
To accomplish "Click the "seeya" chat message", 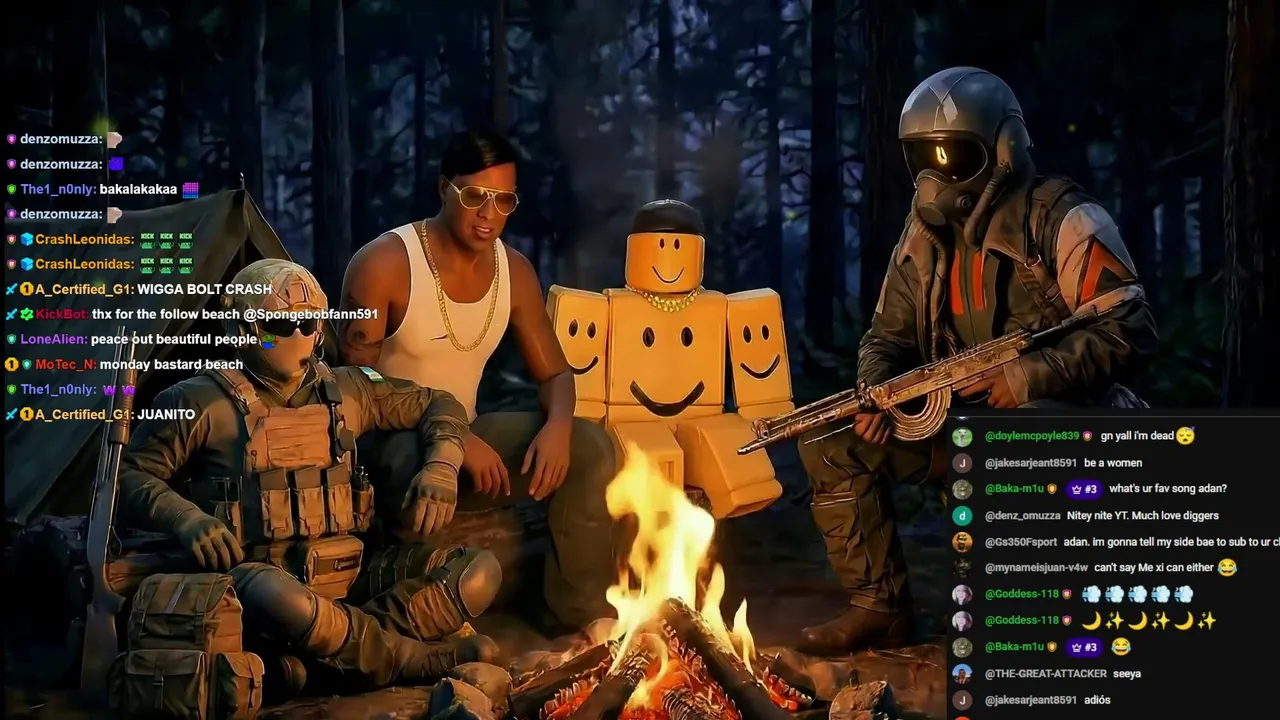I will pos(1127,674).
